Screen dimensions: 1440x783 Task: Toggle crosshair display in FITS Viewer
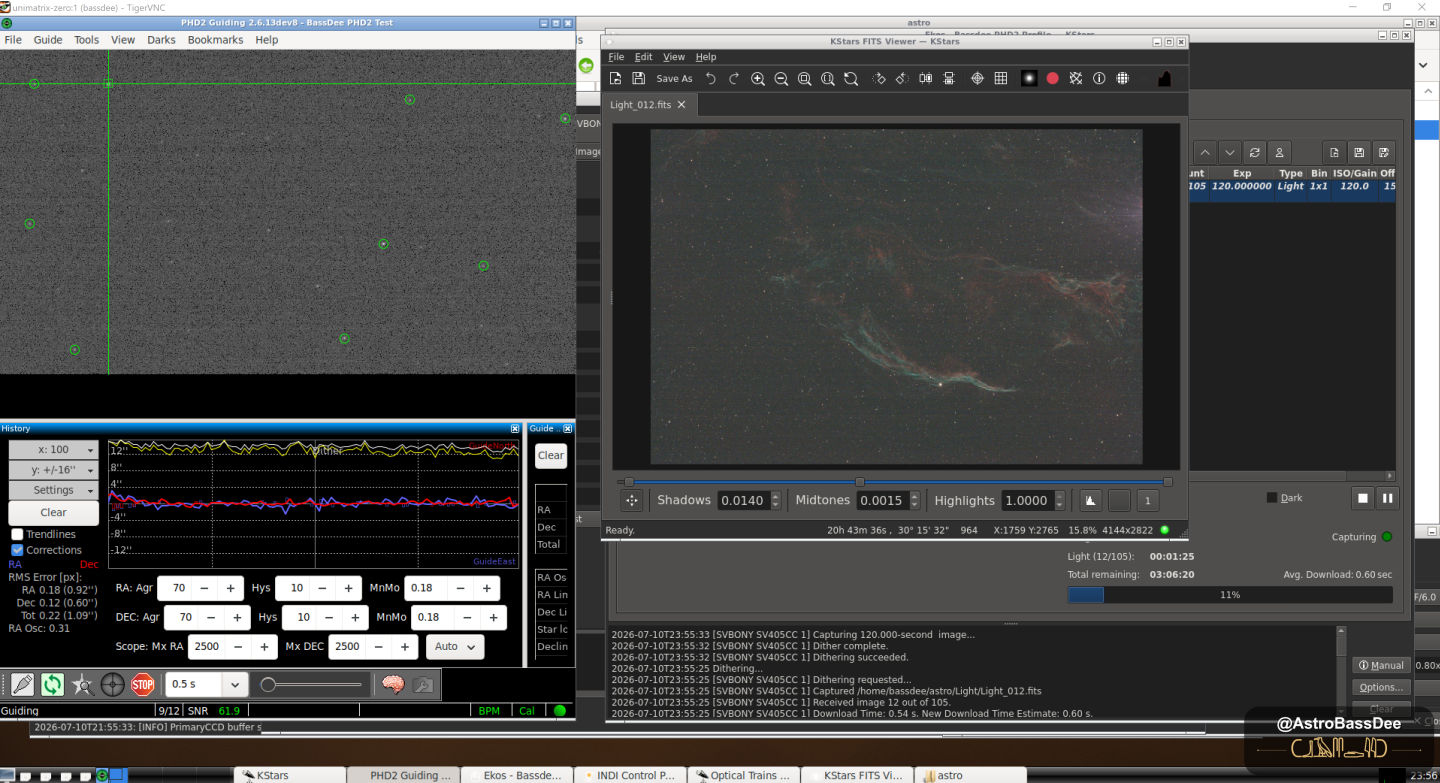point(977,78)
